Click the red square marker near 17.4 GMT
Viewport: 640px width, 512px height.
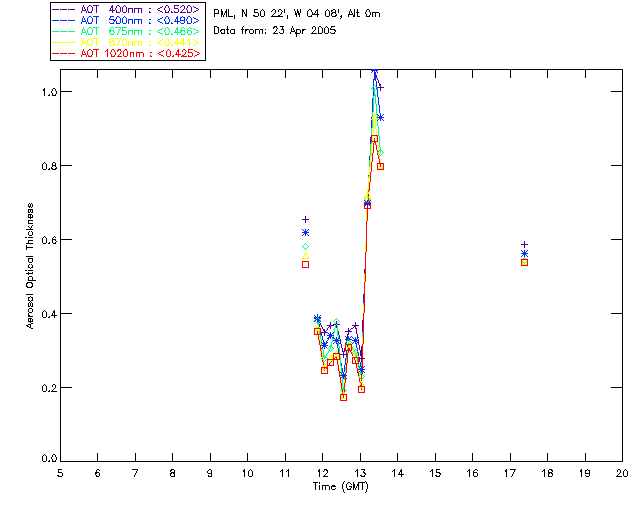[x=524, y=263]
